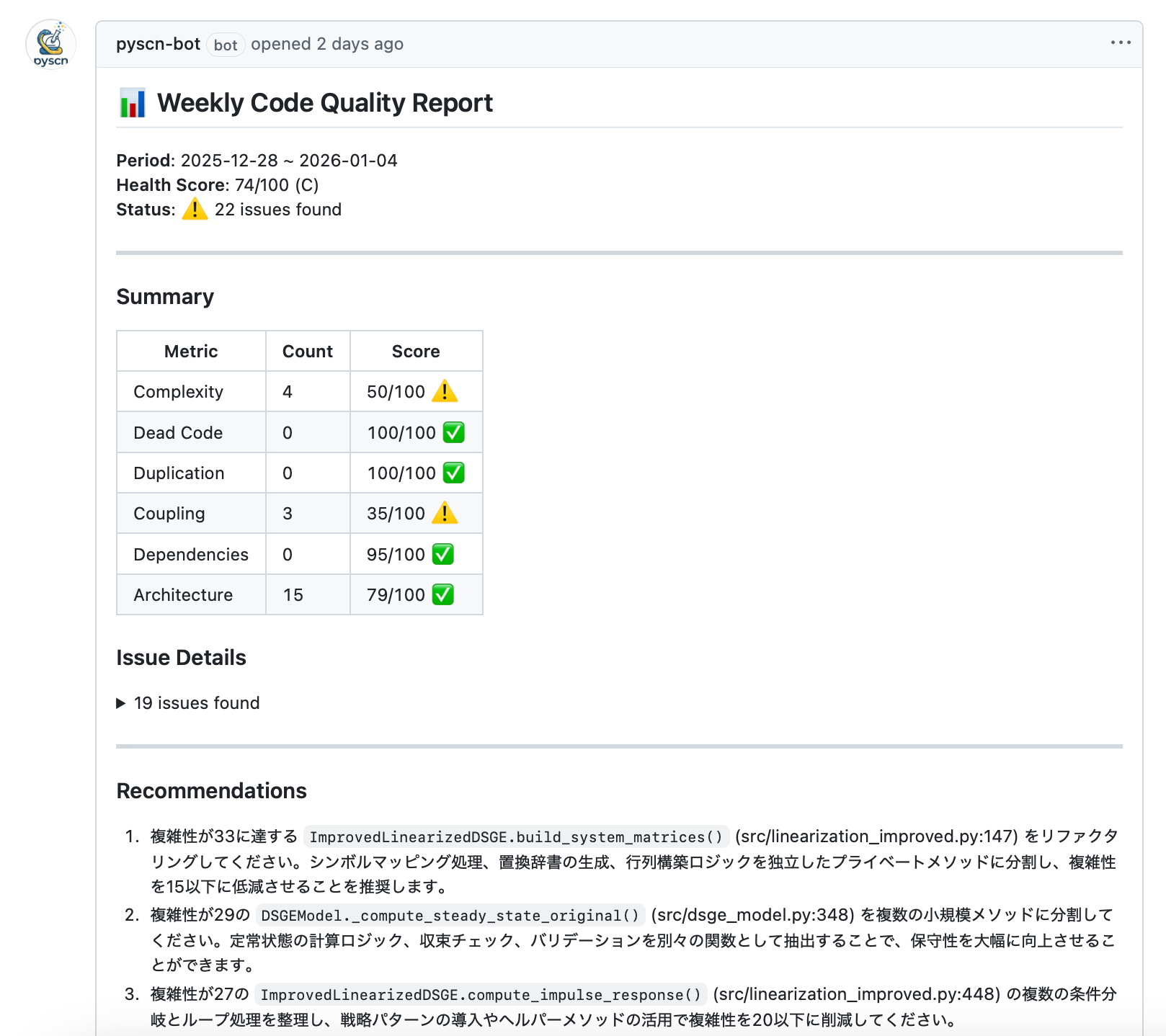The image size is (1166, 1036).
Task: Click the Summary heading
Action: pos(165,297)
